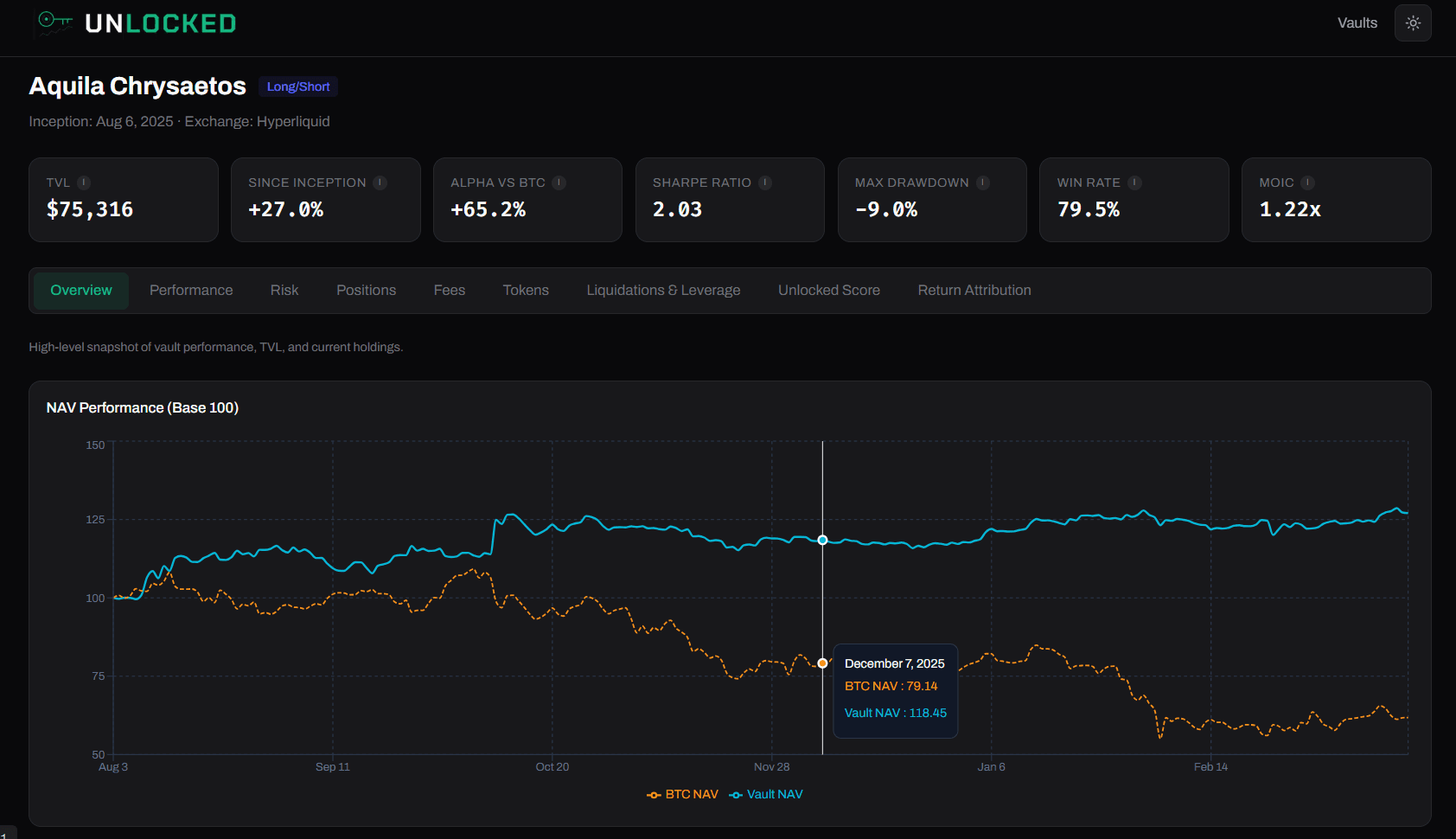Toggle the light theme with the sun icon
Viewport: 1456px width, 839px height.
click(x=1412, y=22)
